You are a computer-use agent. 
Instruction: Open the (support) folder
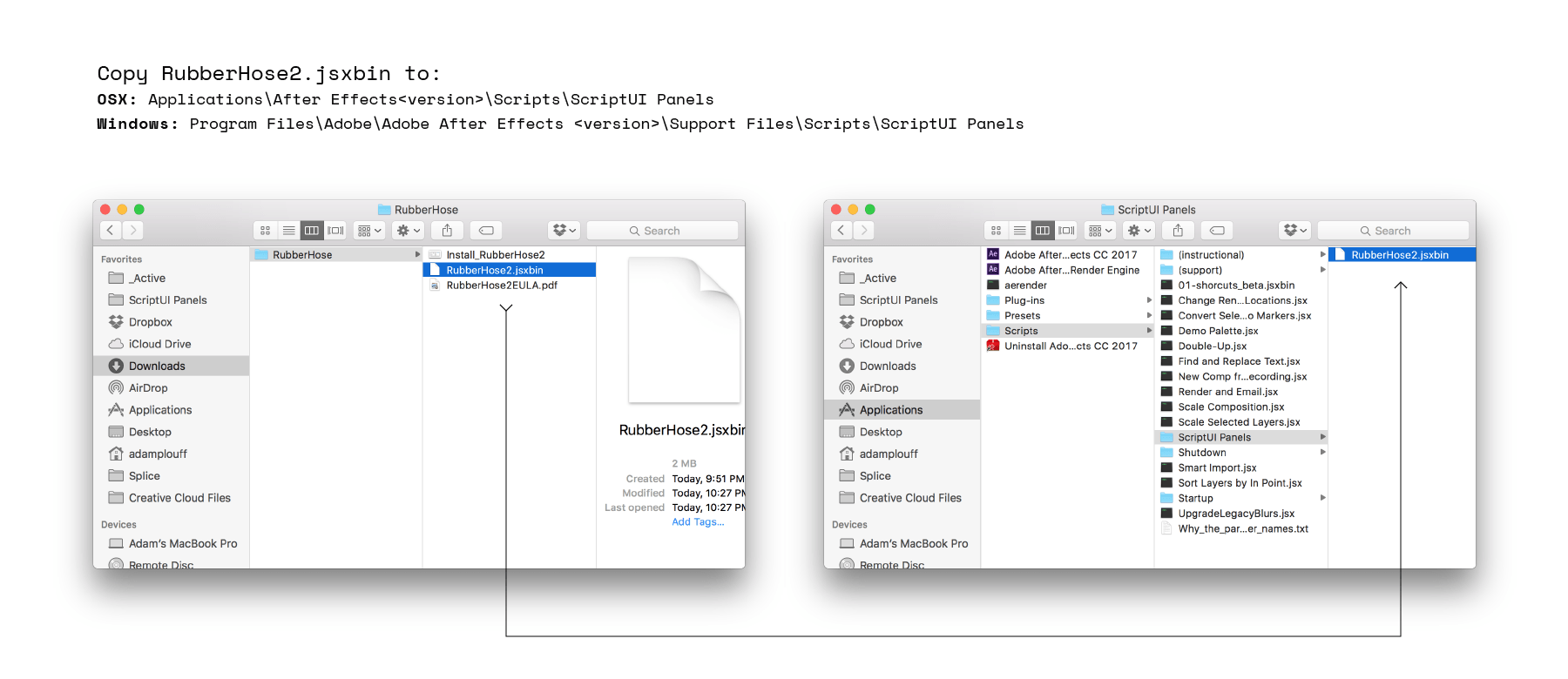click(x=1241, y=271)
